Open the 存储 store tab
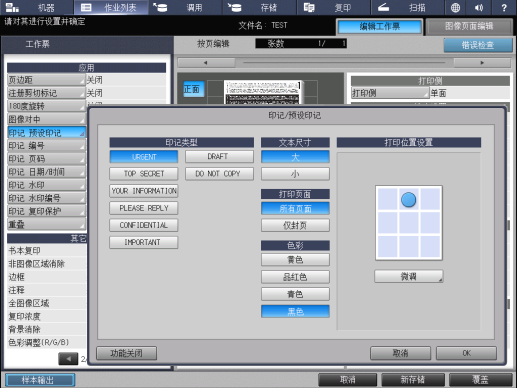 click(x=259, y=7)
